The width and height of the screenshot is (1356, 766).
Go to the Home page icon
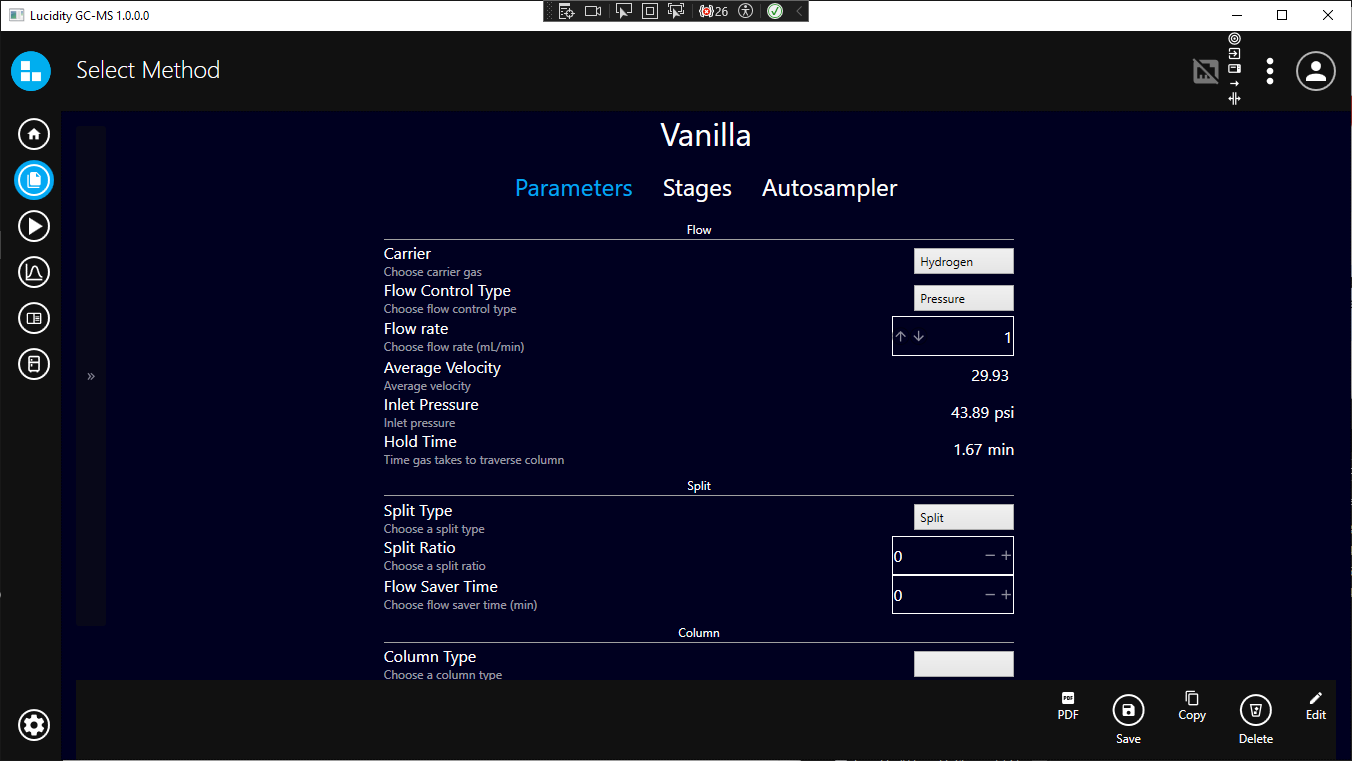coord(34,134)
